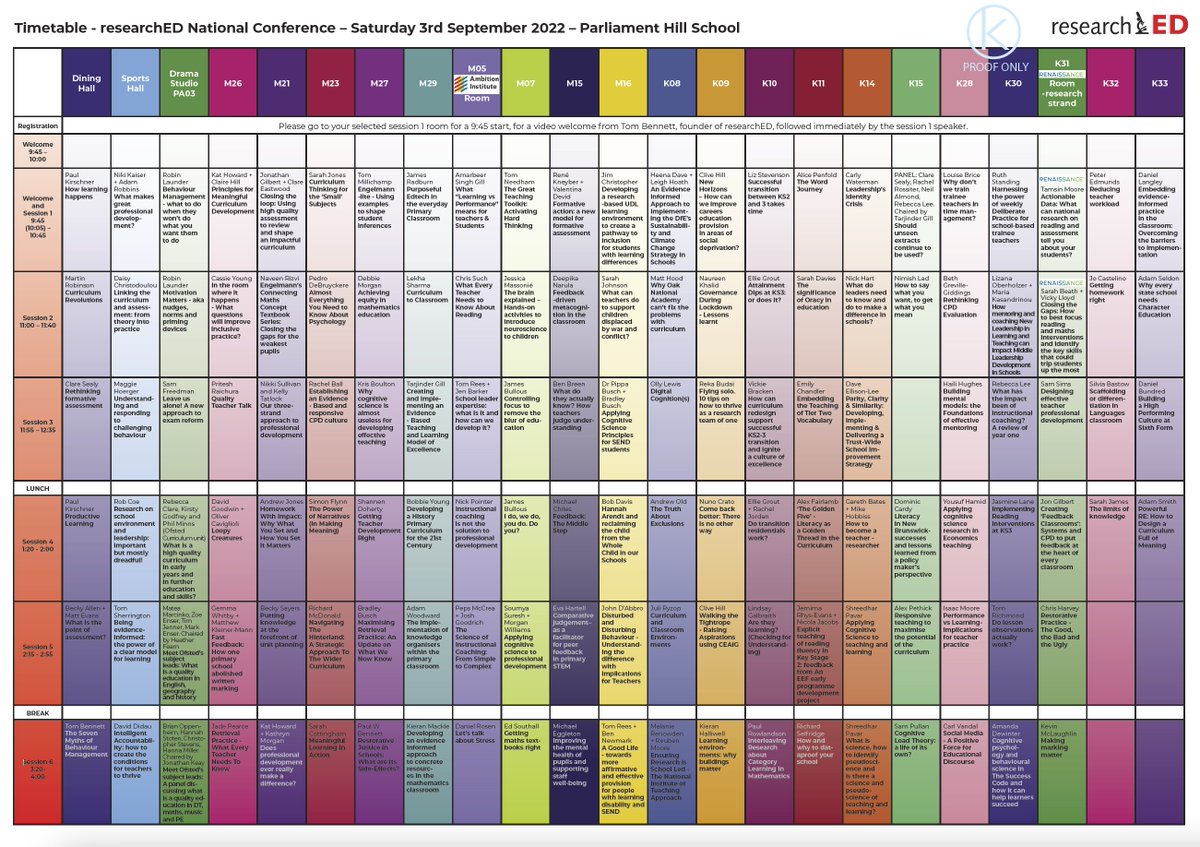Image resolution: width=1200 pixels, height=847 pixels.
Task: Click the M27 room header
Action: [x=379, y=83]
